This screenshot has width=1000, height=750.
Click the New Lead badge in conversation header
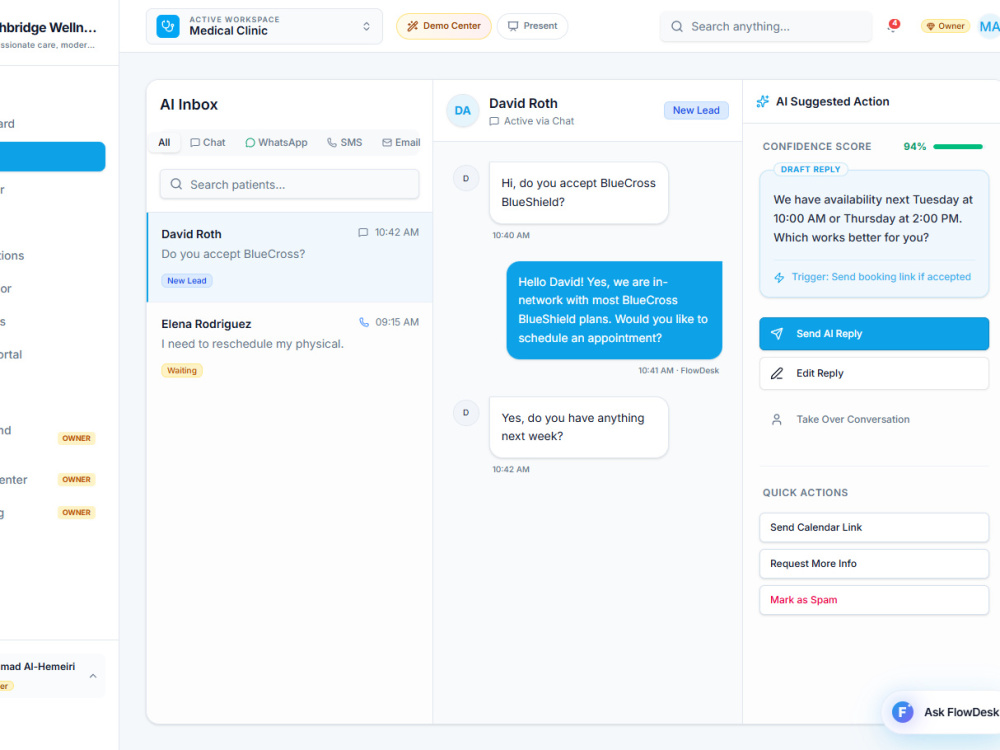(696, 110)
